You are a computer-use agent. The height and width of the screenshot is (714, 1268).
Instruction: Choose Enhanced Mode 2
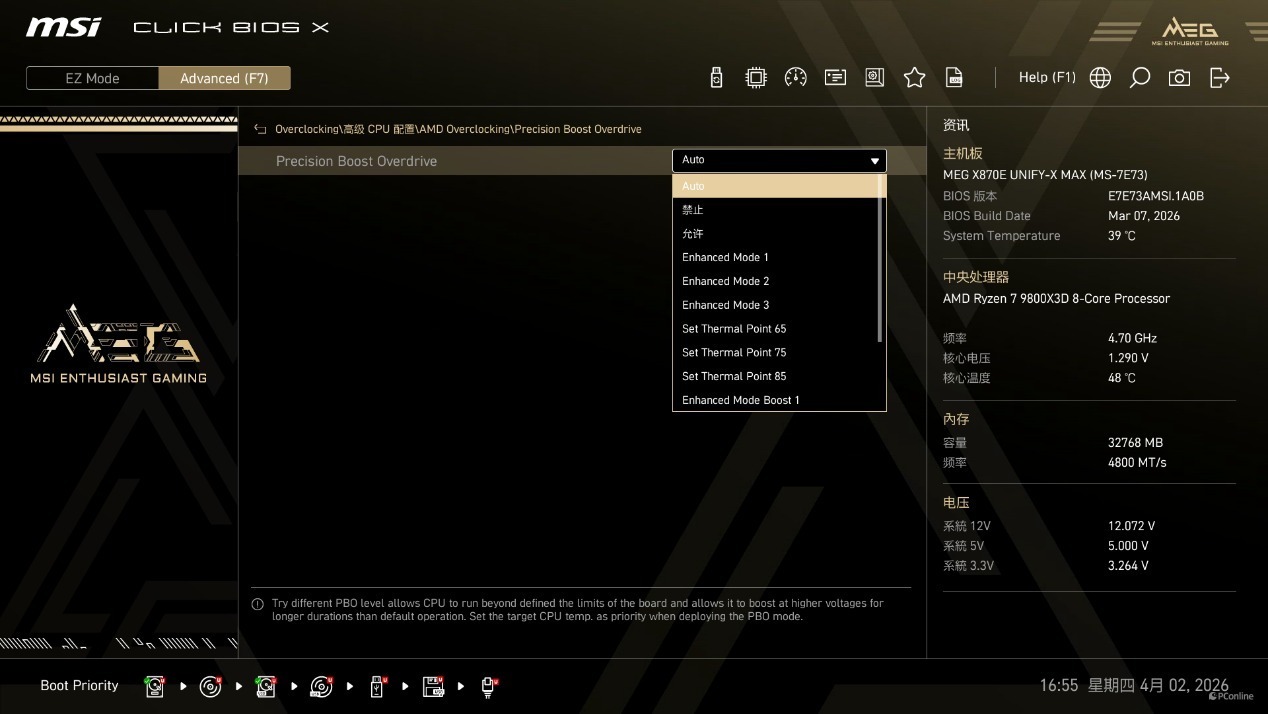(775, 281)
